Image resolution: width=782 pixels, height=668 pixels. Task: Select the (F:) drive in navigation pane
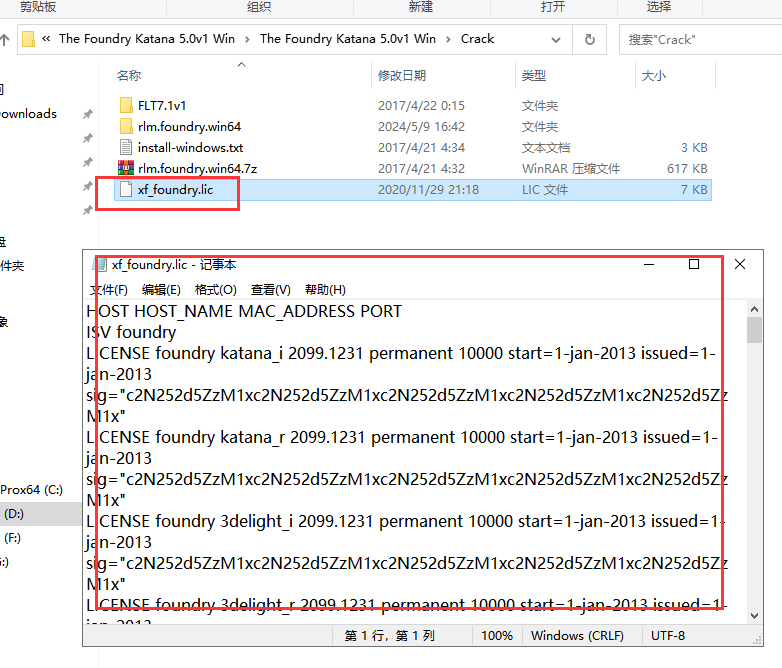coord(12,538)
